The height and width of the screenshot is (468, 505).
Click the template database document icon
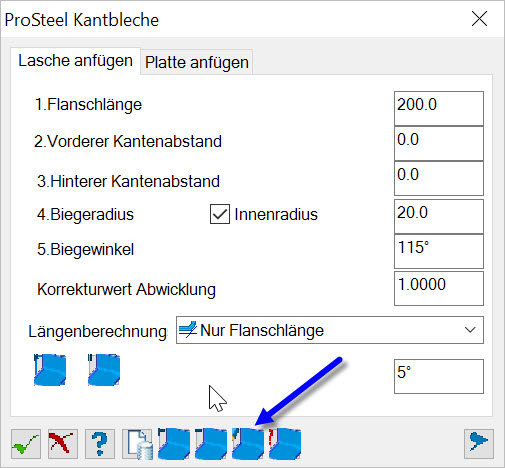137,444
